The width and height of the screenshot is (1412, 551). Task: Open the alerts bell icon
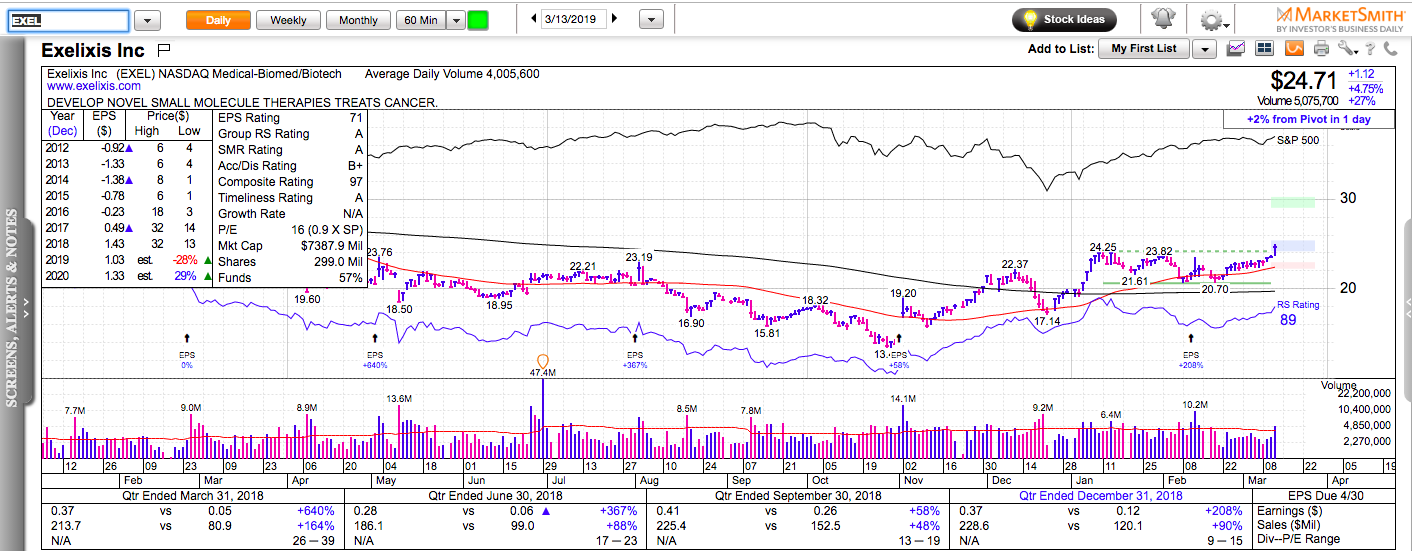[x=1163, y=19]
